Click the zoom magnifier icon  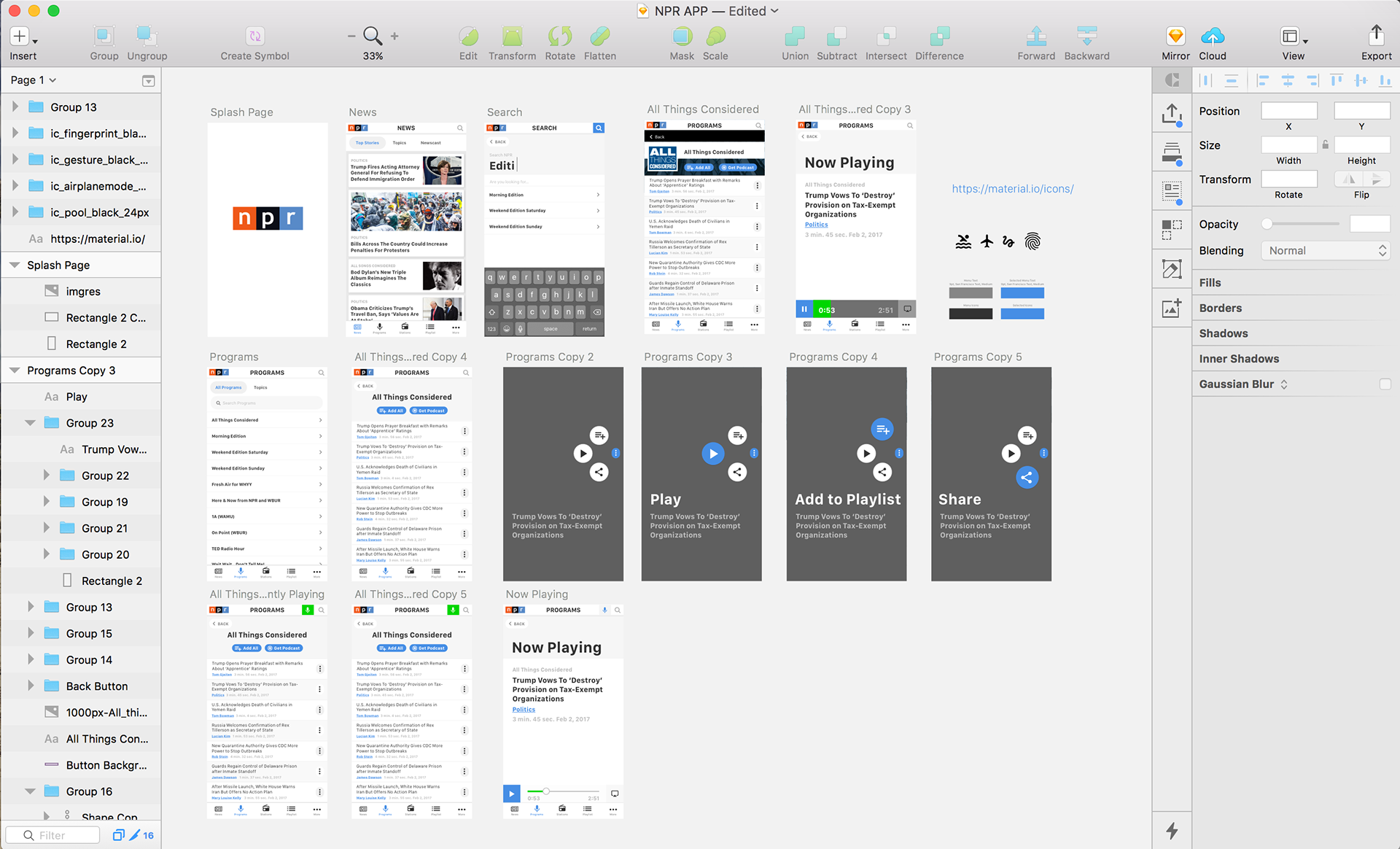click(373, 36)
